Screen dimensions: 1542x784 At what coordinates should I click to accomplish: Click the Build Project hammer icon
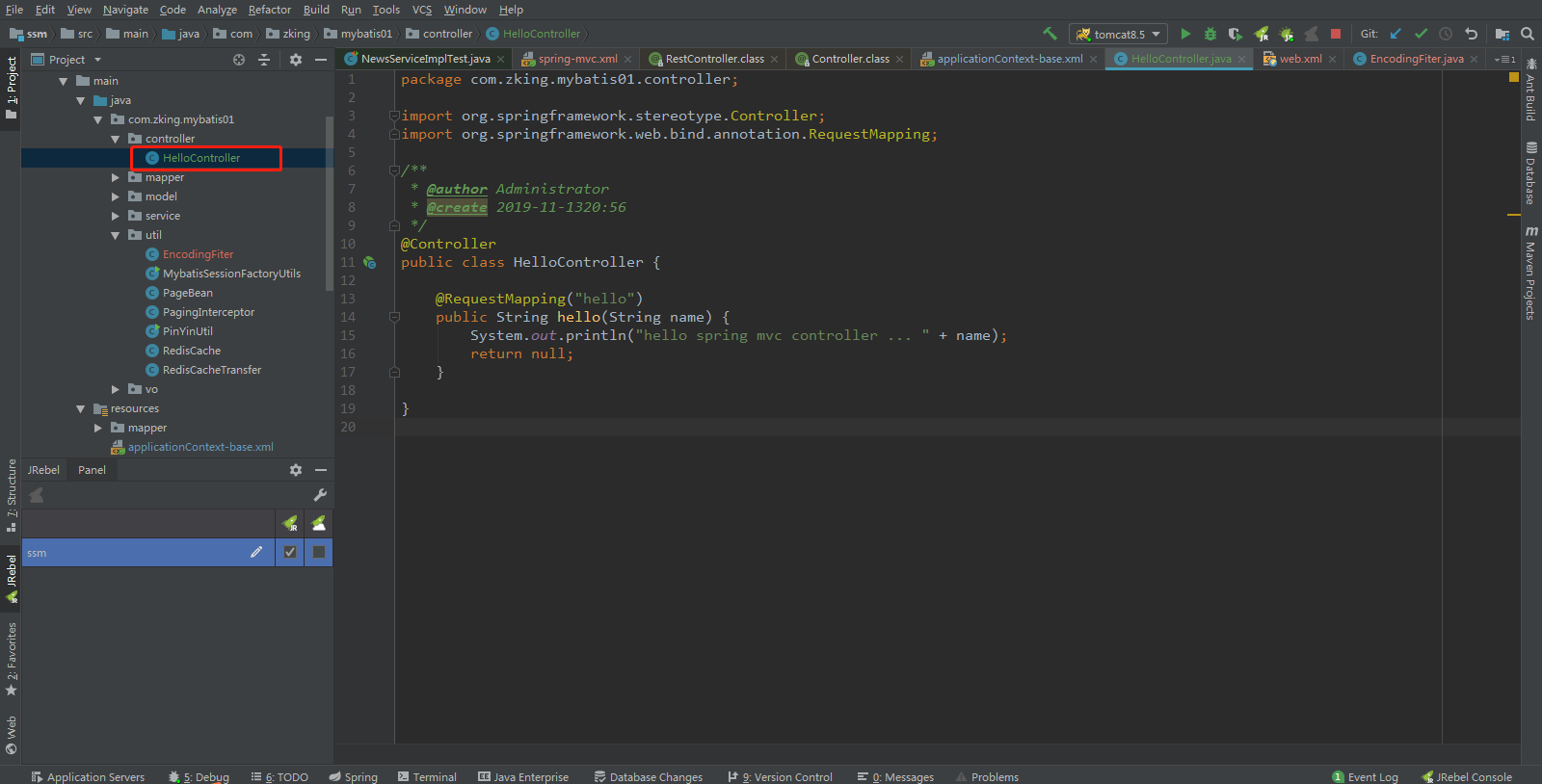click(1050, 34)
